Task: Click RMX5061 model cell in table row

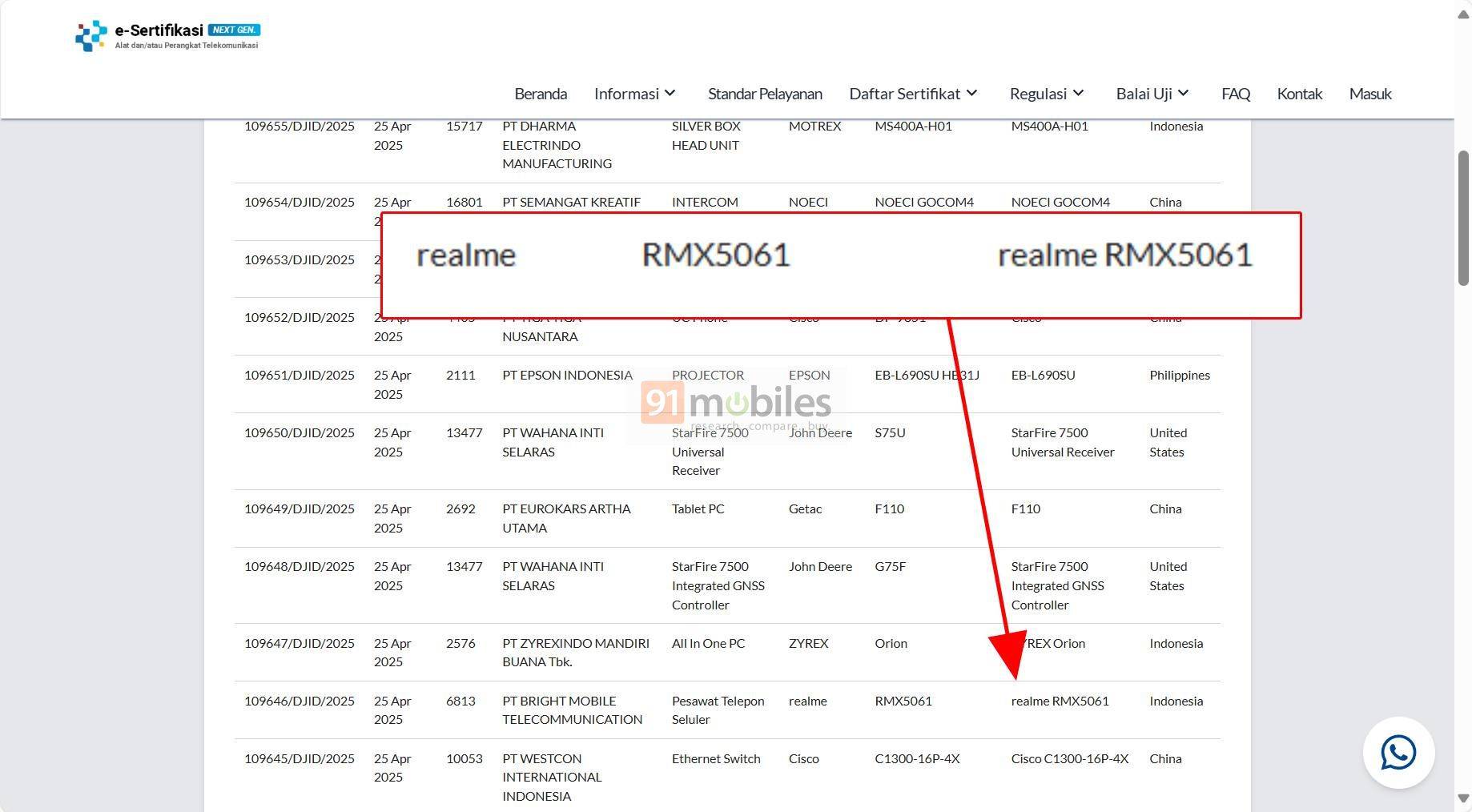Action: [903, 701]
